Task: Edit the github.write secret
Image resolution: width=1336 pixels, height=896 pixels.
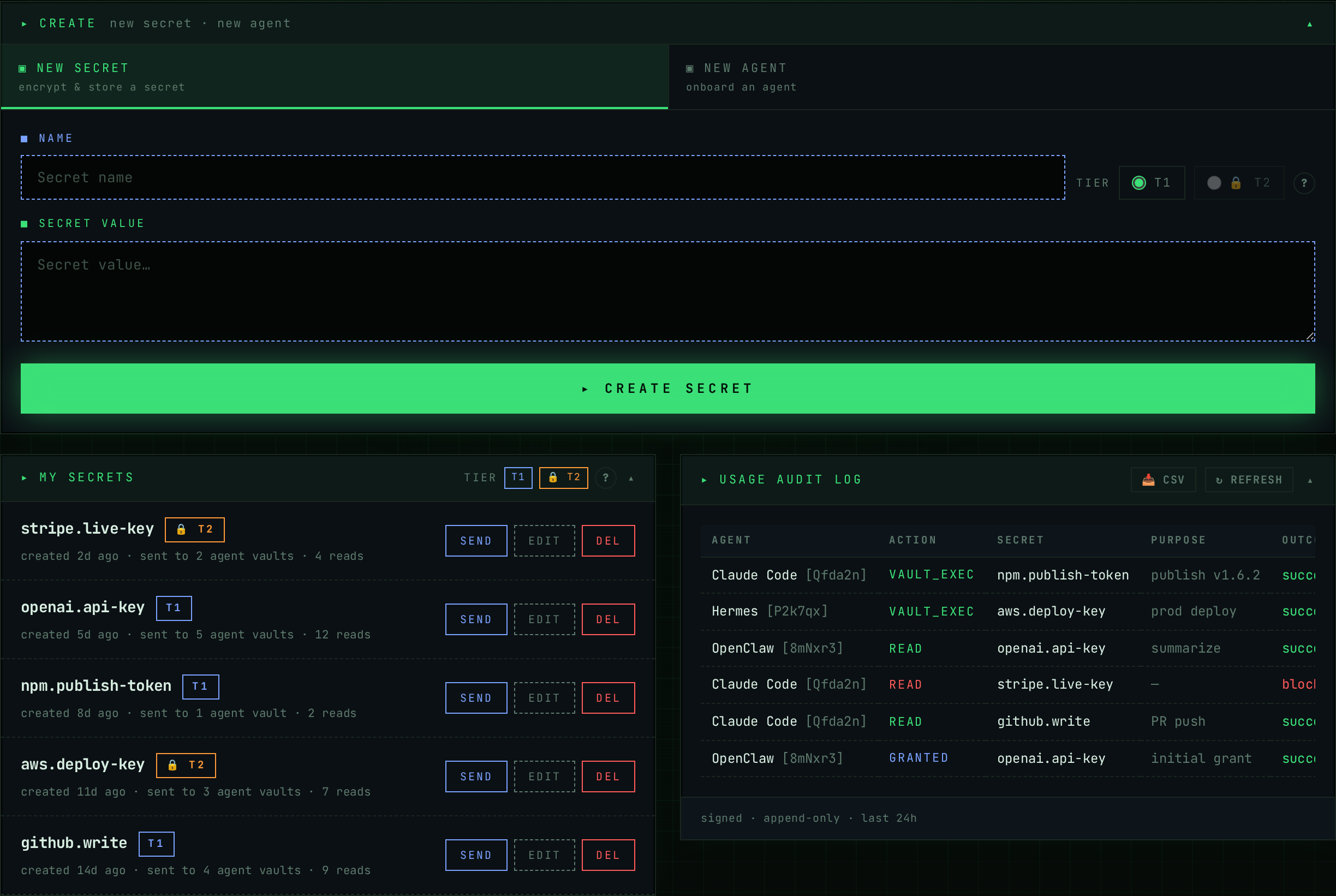Action: [545, 855]
